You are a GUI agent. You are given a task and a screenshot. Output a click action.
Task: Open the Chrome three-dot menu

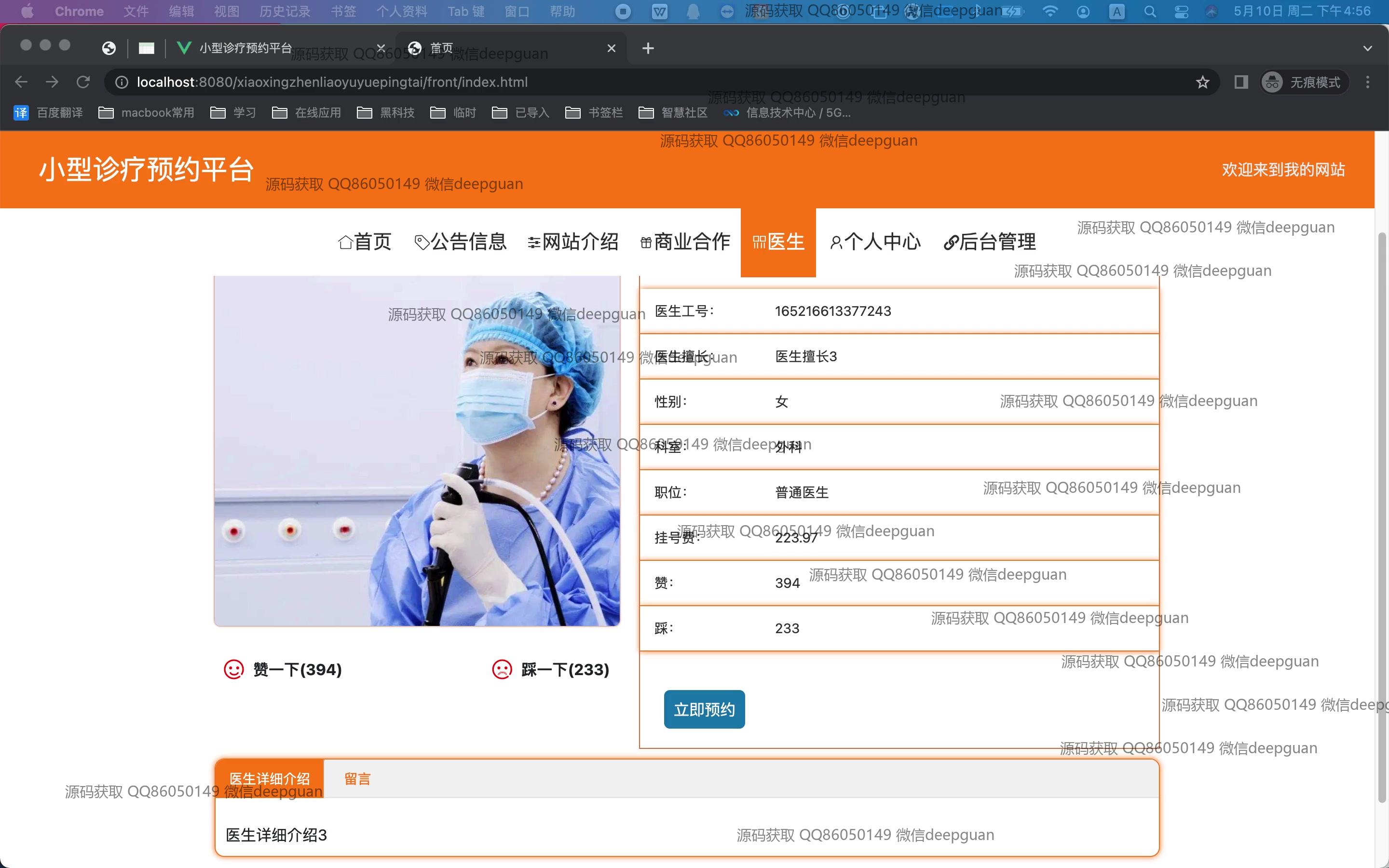[x=1368, y=82]
